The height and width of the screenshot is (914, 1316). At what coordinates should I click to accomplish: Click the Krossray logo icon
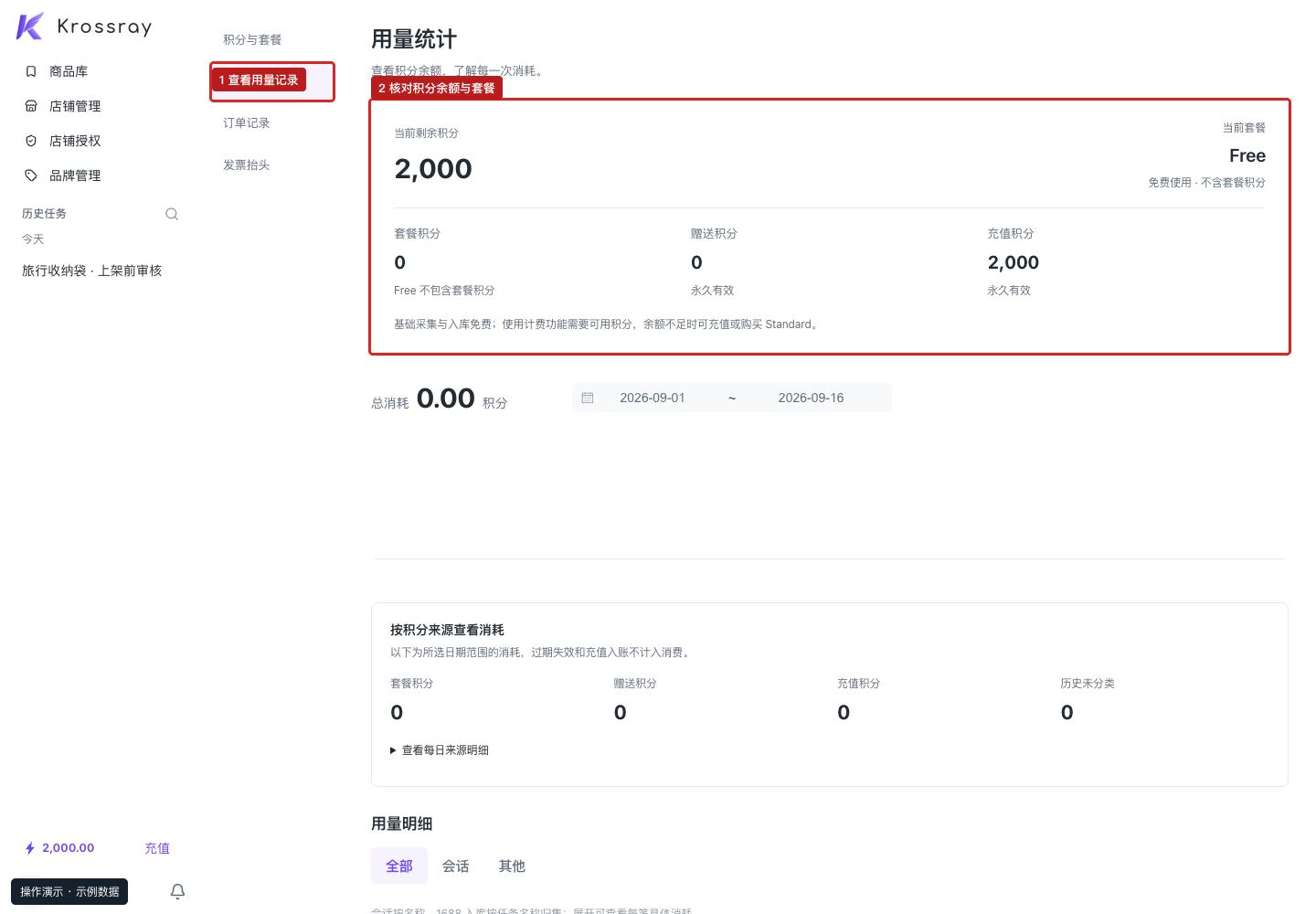point(29,27)
